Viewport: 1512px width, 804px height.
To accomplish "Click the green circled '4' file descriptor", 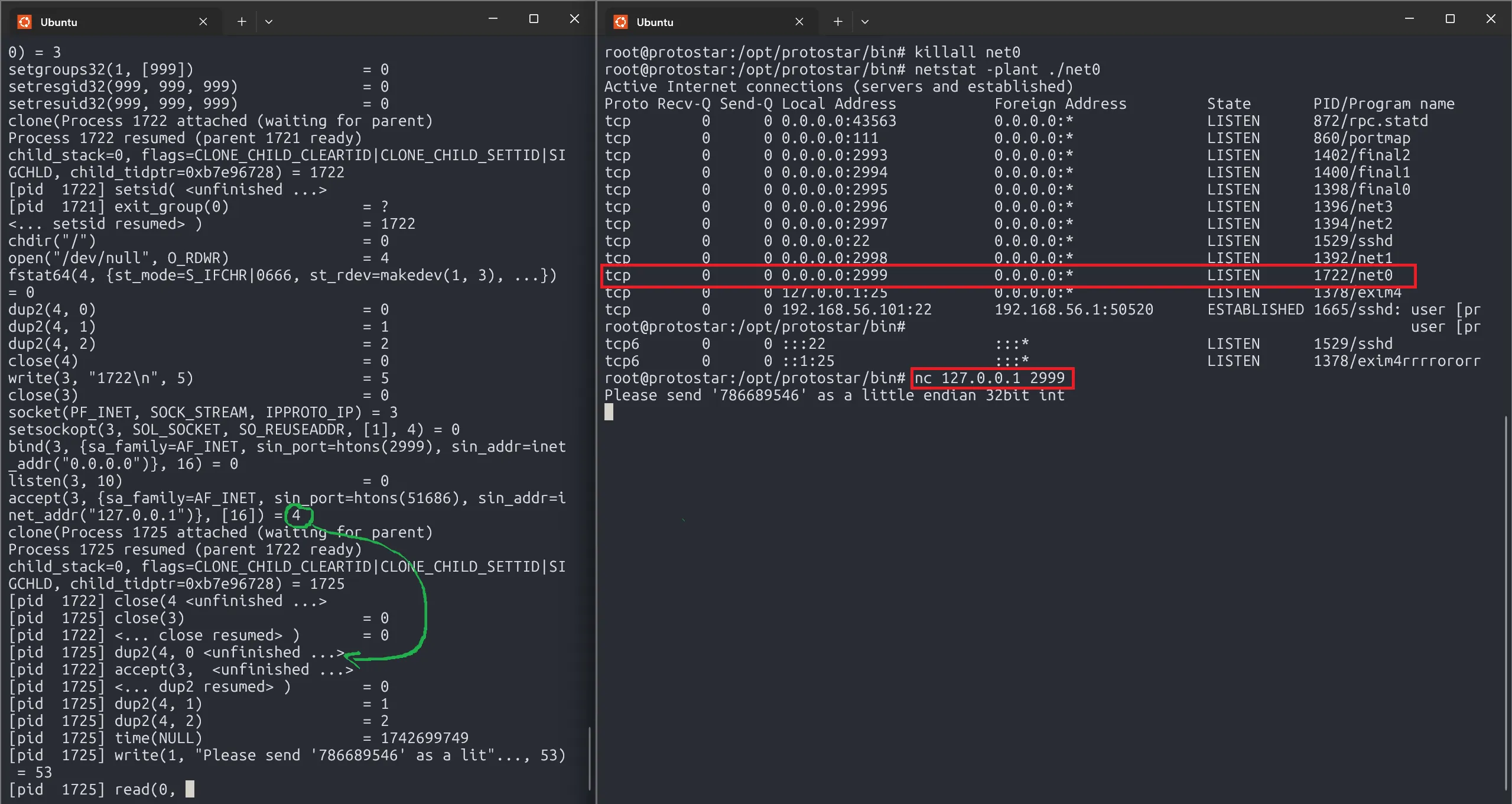I will point(297,515).
